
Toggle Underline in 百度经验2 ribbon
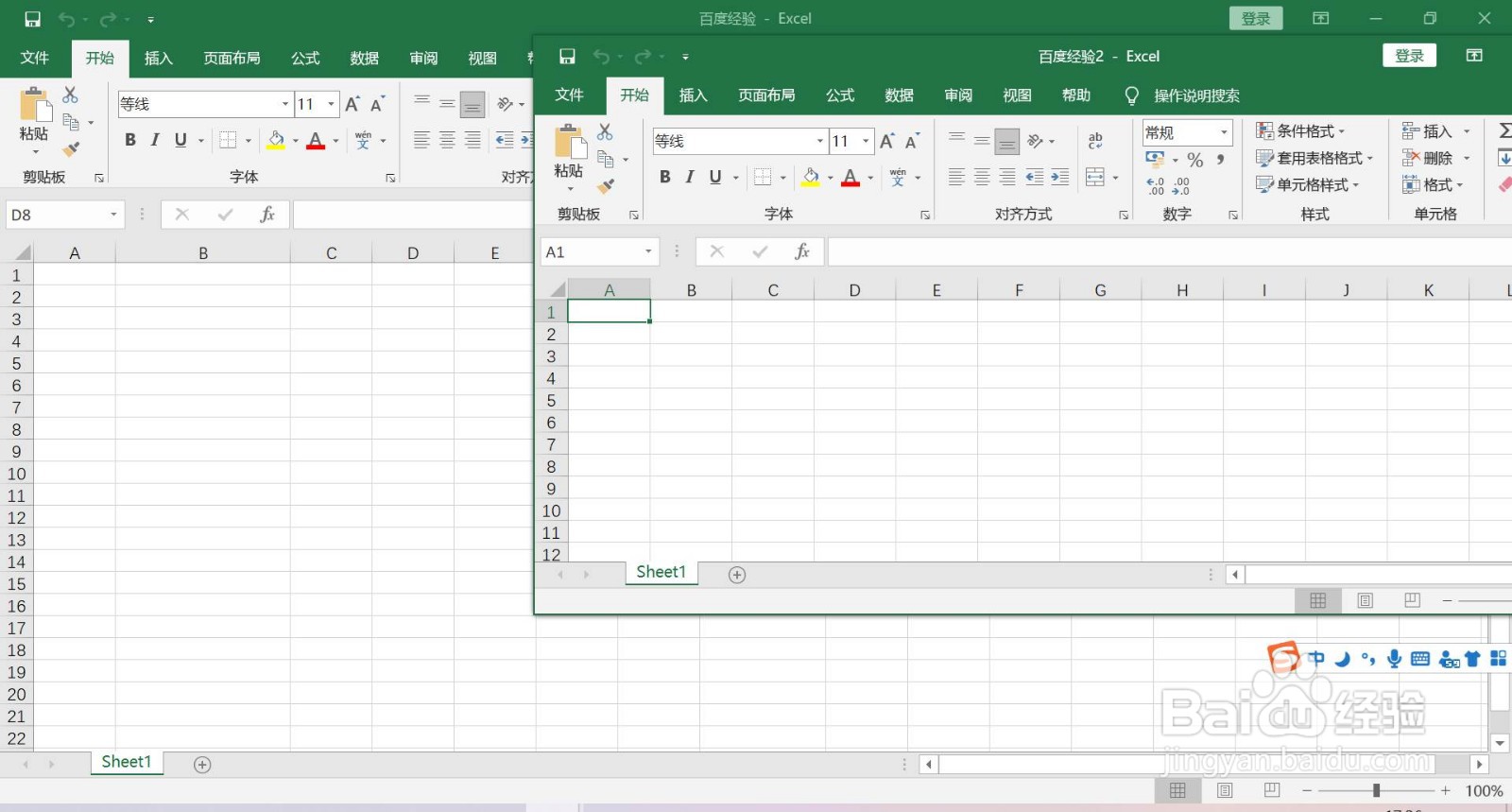click(x=715, y=177)
